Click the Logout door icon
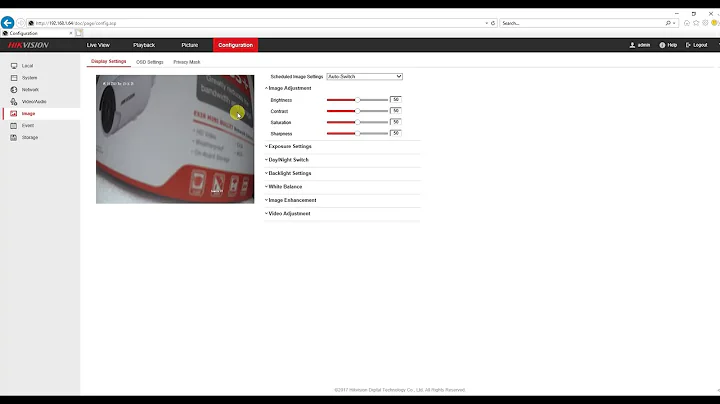The width and height of the screenshot is (720, 404). coord(688,45)
